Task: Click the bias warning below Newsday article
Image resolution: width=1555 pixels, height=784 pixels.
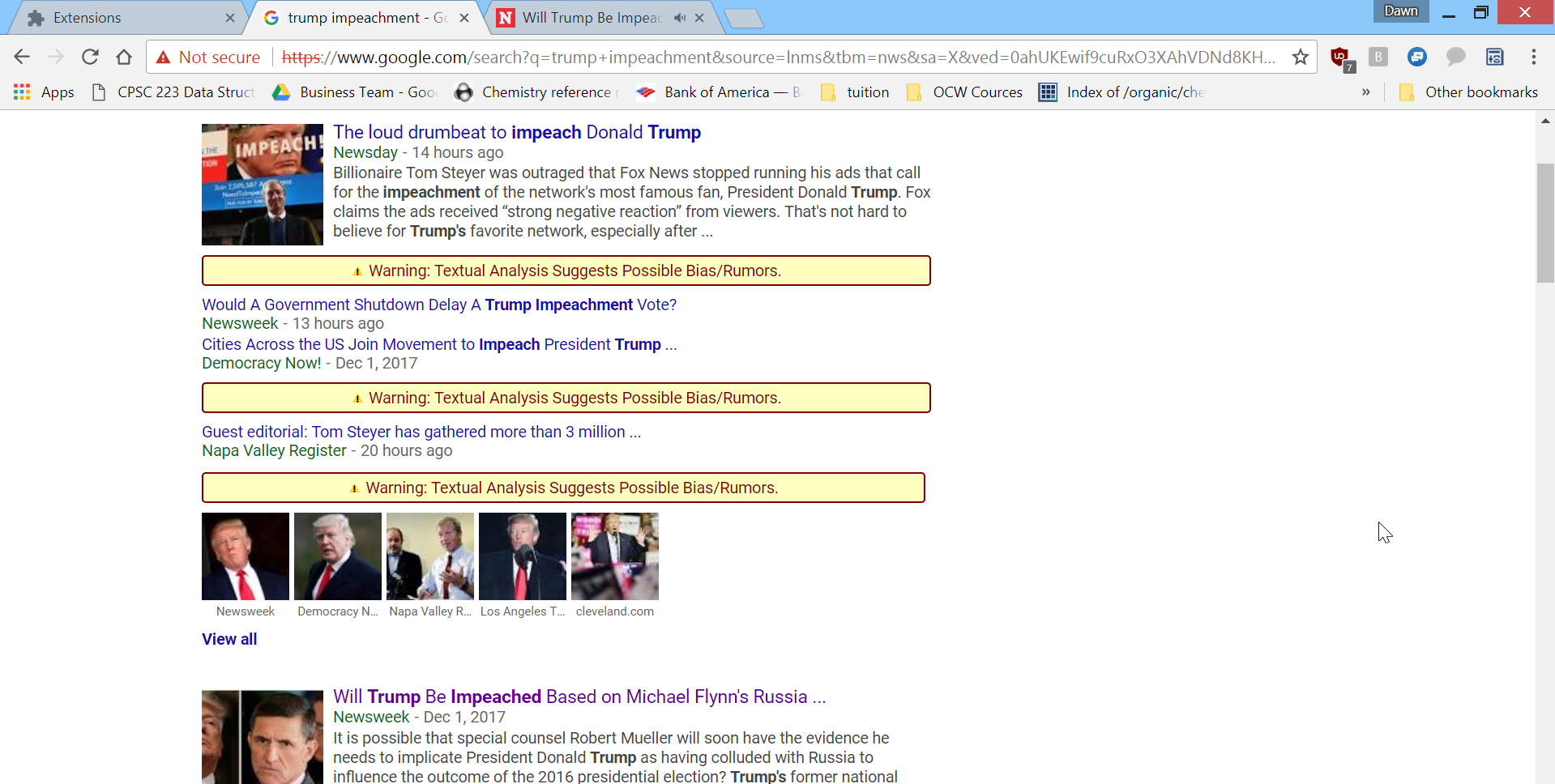Action: 566,271
